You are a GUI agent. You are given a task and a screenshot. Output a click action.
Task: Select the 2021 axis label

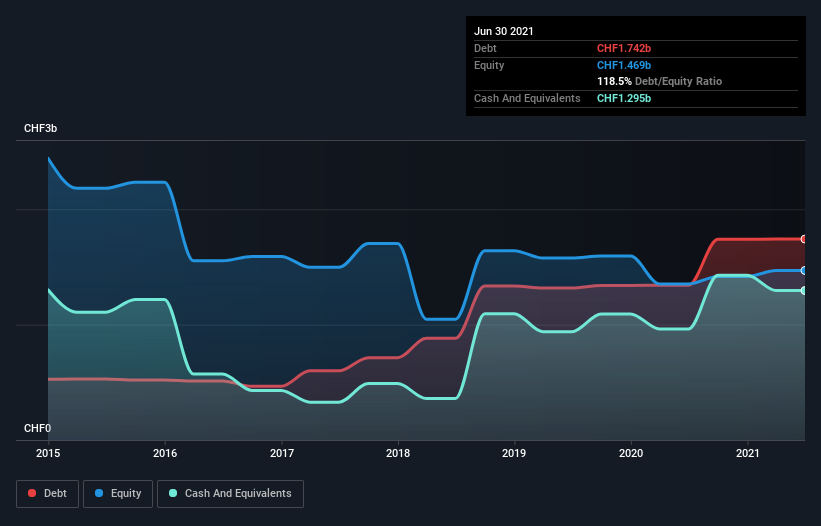pos(748,454)
